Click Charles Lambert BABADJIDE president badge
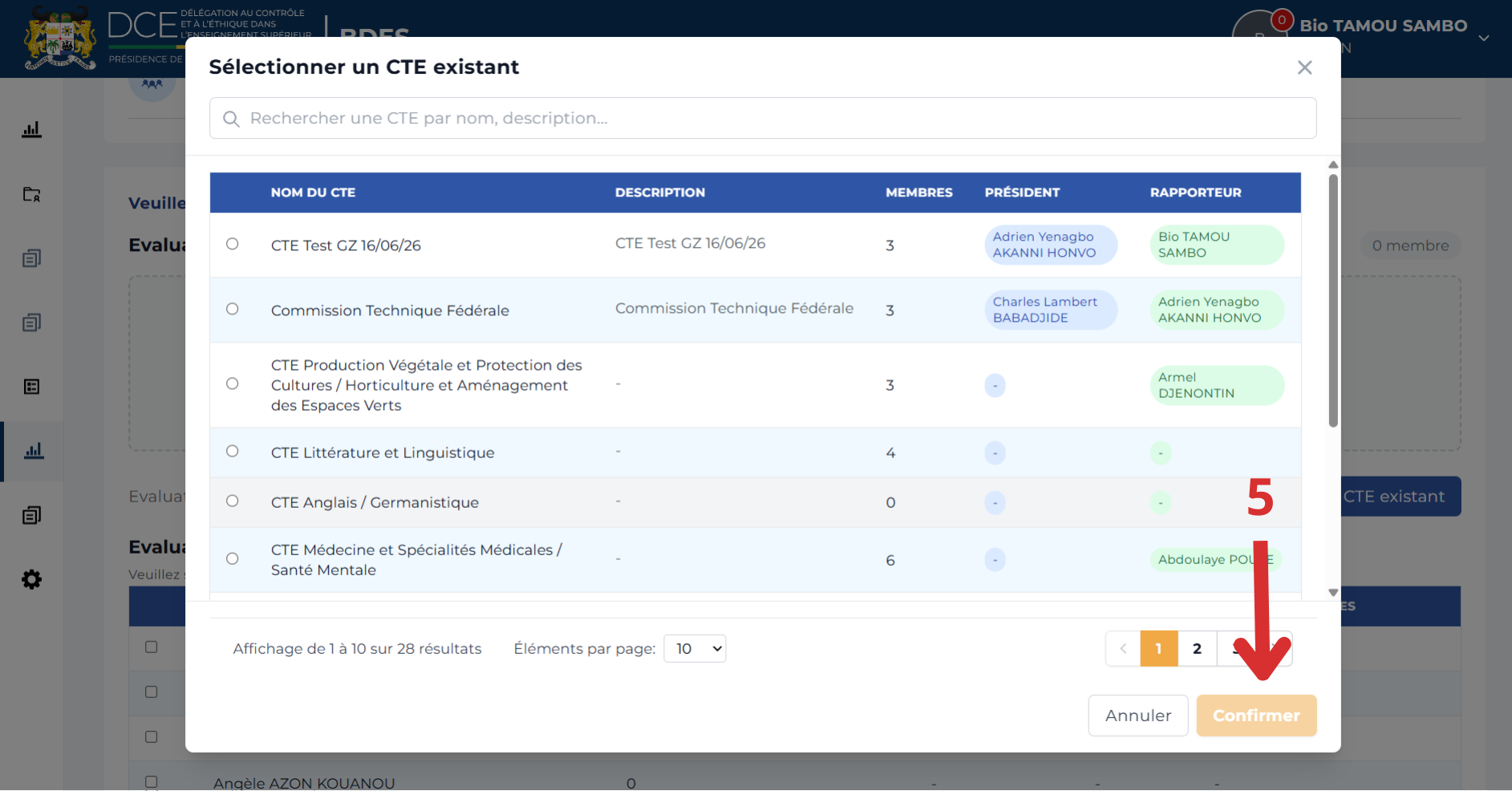Viewport: 1512px width, 791px height. (1051, 310)
